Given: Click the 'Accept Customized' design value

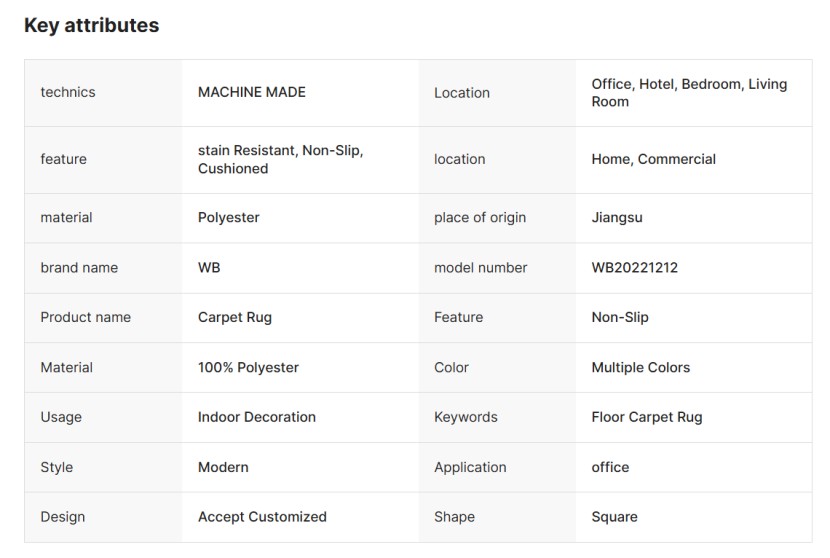Looking at the screenshot, I should pos(262,518).
